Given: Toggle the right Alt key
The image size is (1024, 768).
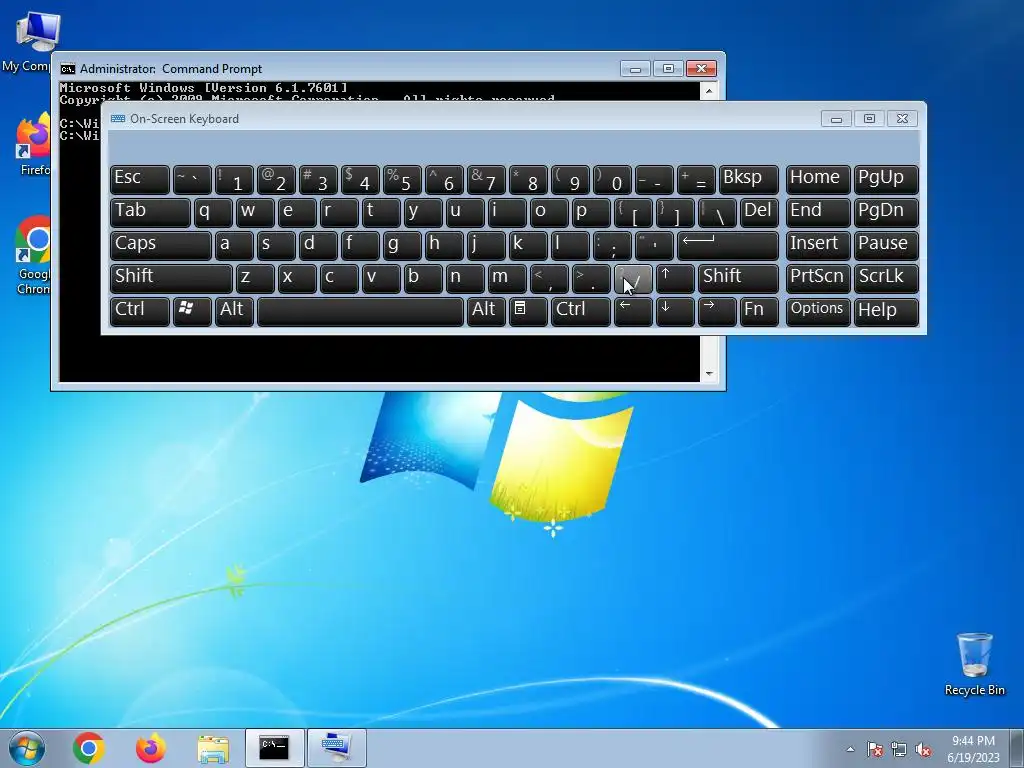Looking at the screenshot, I should pos(486,312).
